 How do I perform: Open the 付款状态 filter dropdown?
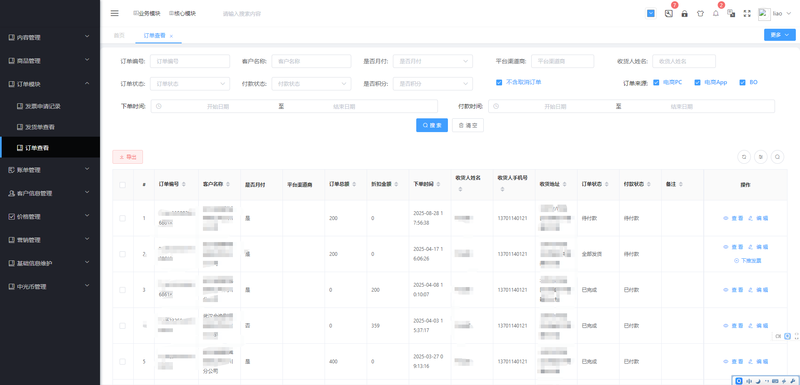tap(311, 84)
